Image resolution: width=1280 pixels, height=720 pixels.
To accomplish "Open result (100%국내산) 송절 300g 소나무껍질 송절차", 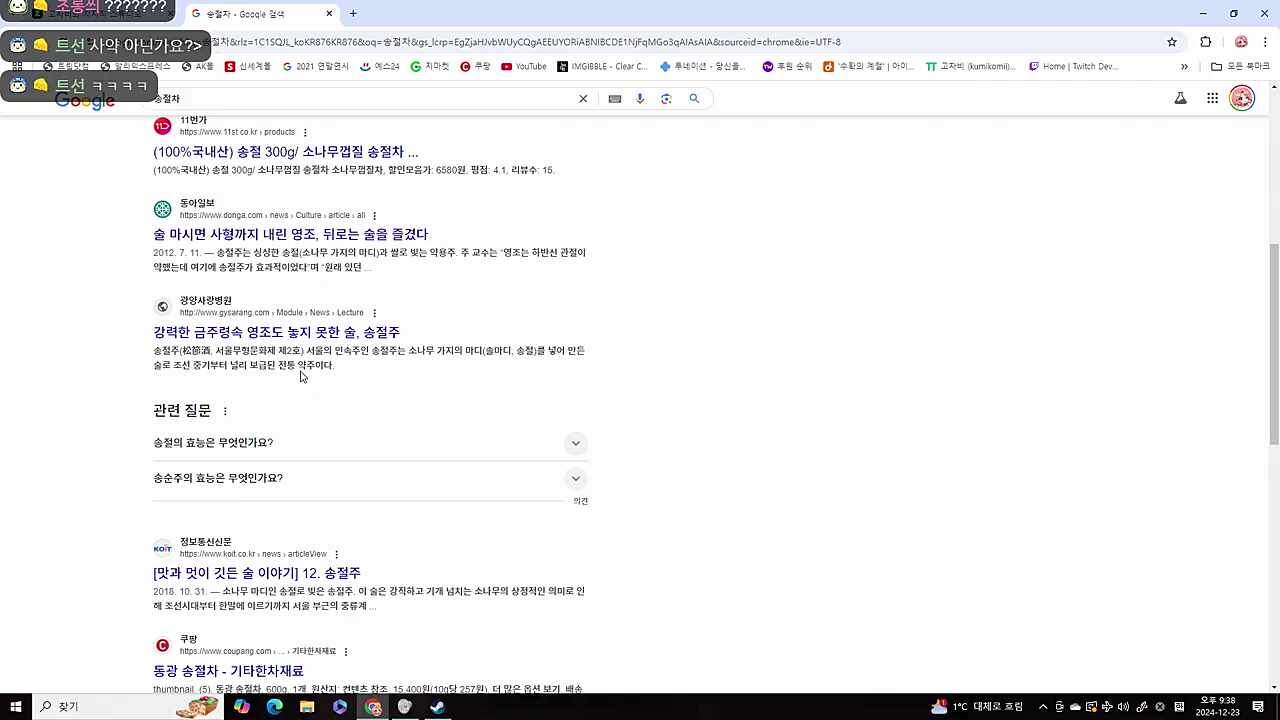I will click(x=286, y=152).
